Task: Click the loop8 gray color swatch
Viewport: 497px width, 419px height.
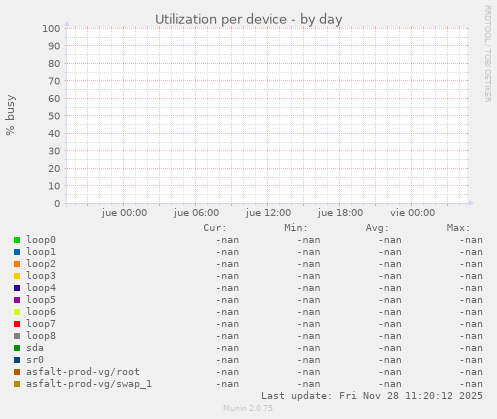Action: (x=17, y=336)
